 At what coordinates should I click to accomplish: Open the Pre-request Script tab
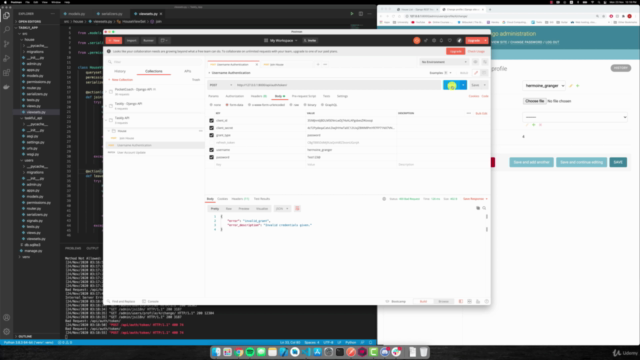point(304,96)
